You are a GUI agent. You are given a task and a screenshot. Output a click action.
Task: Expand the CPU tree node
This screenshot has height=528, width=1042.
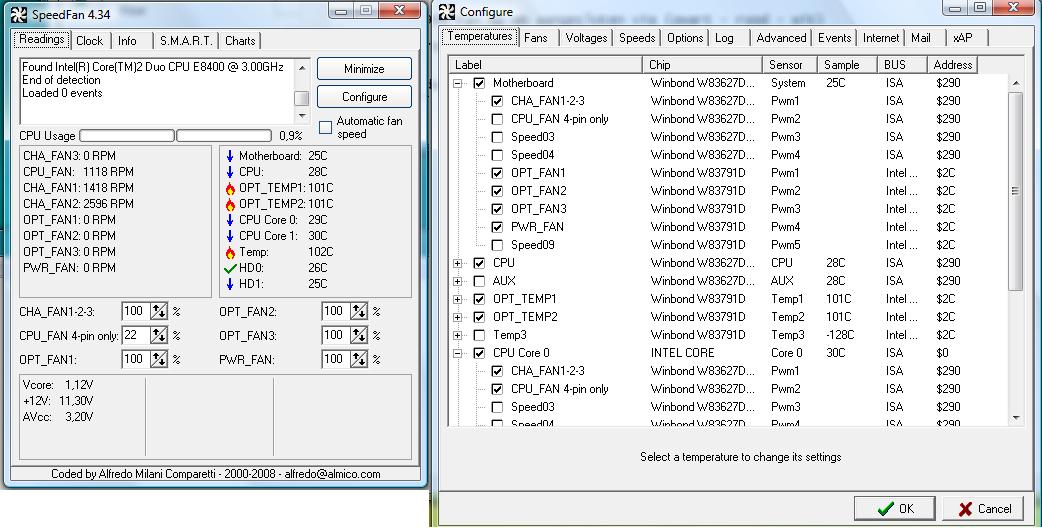coord(457,263)
